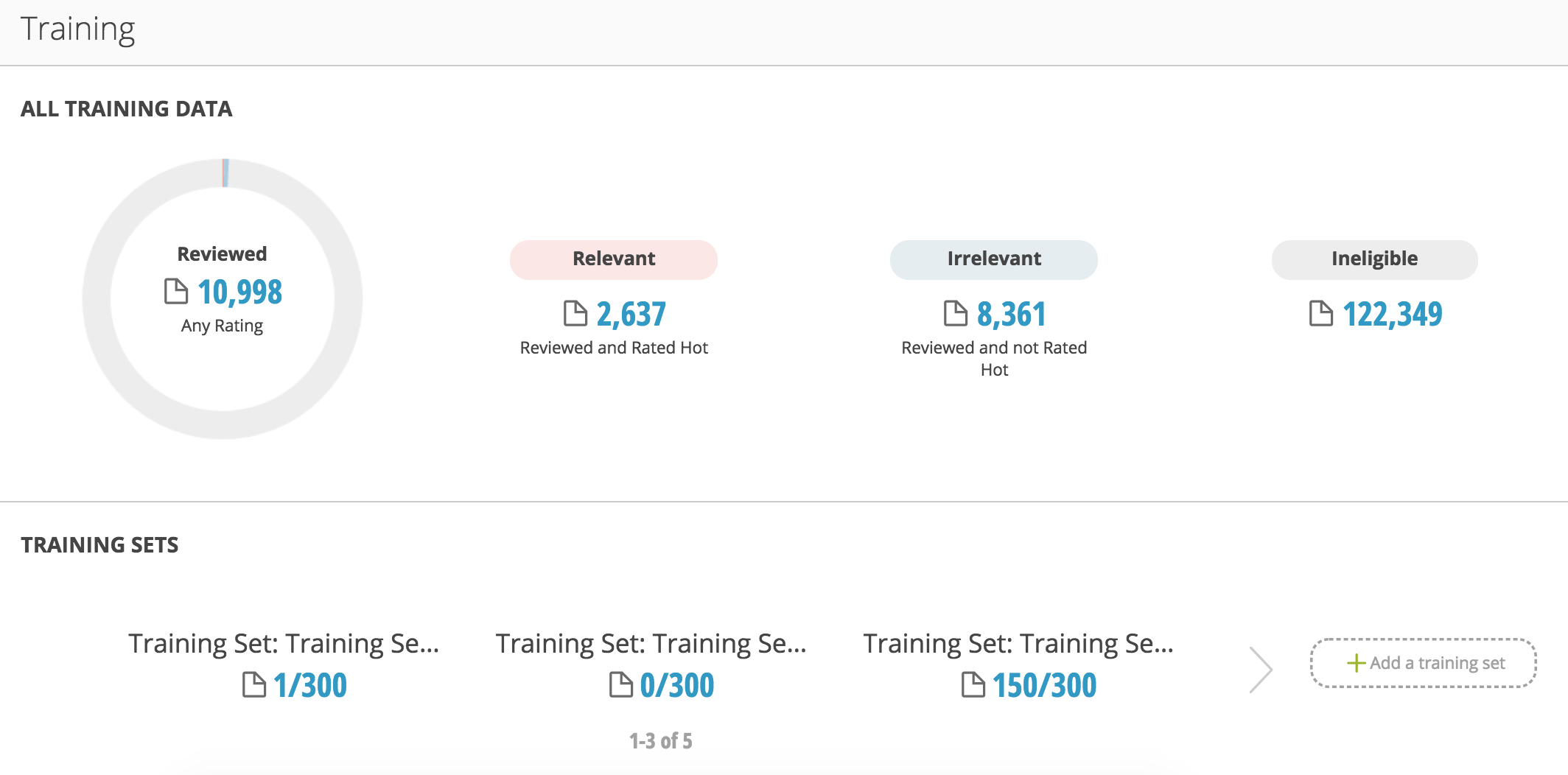Viewport: 1568px width, 775px height.
Task: Click the document icon next to 2,637
Action: coord(575,314)
